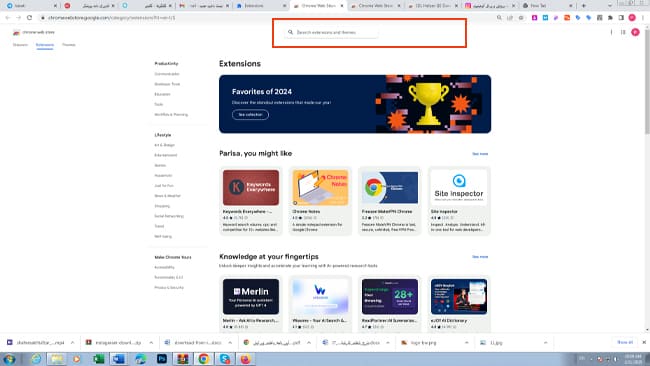Open the Workflow & Planning category
The height and width of the screenshot is (366, 650).
click(171, 114)
